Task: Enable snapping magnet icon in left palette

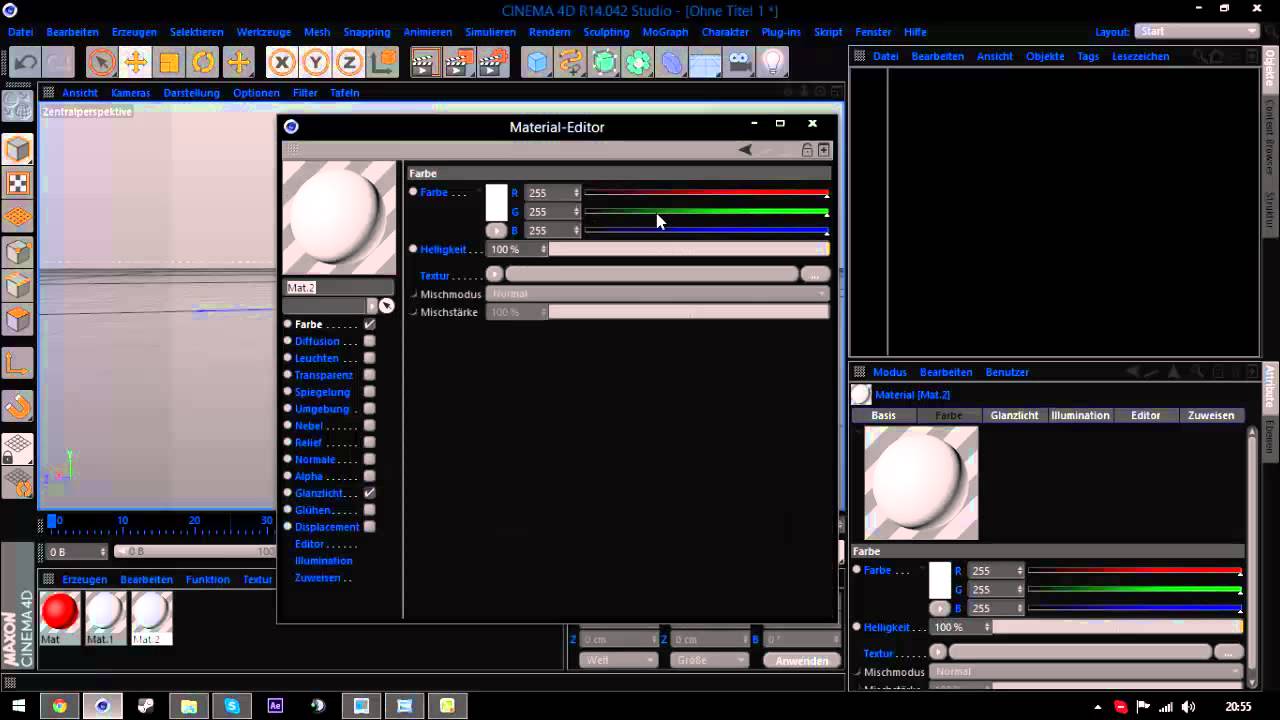Action: click(18, 407)
